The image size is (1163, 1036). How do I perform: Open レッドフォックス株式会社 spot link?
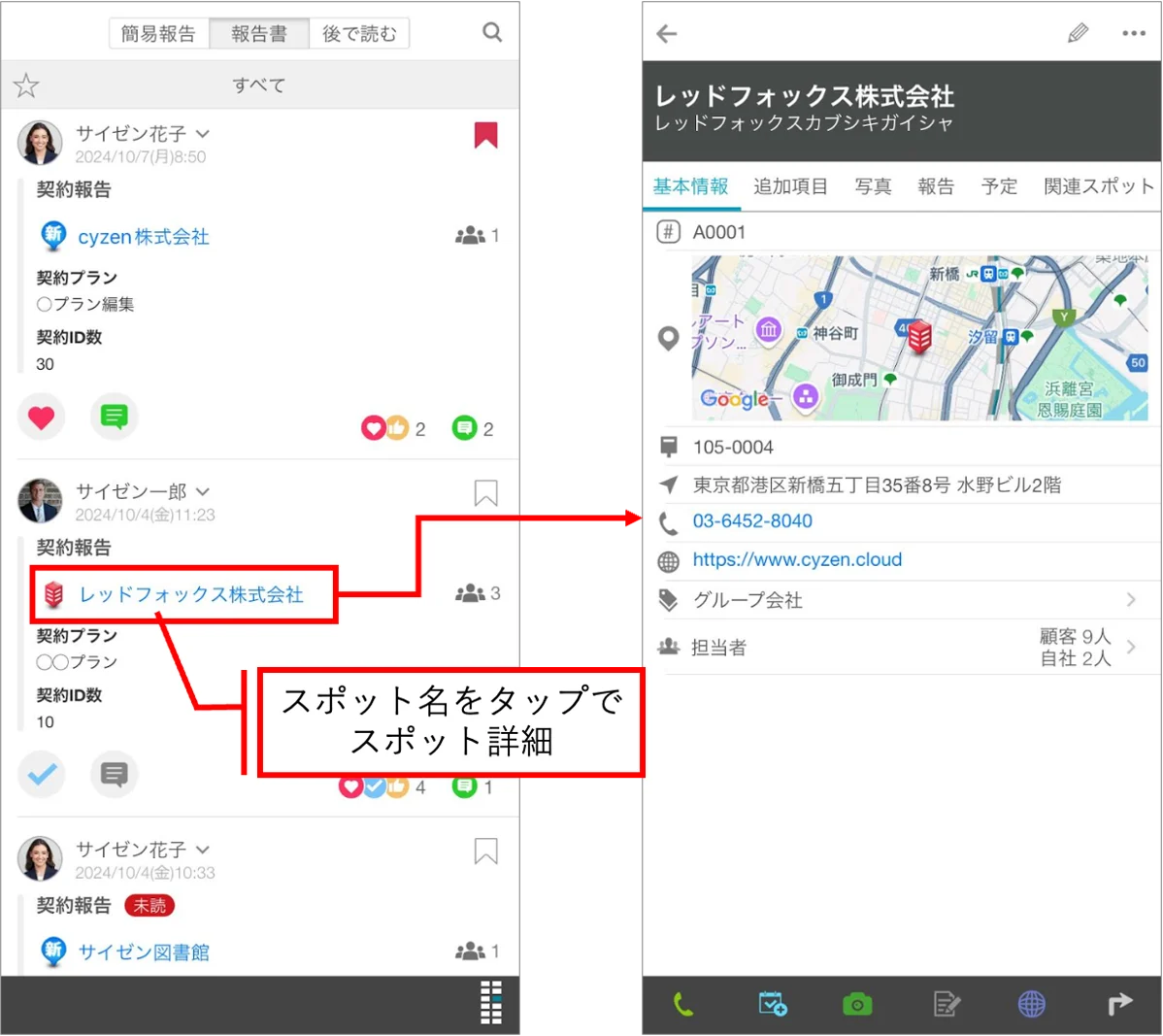pyautogui.click(x=191, y=594)
